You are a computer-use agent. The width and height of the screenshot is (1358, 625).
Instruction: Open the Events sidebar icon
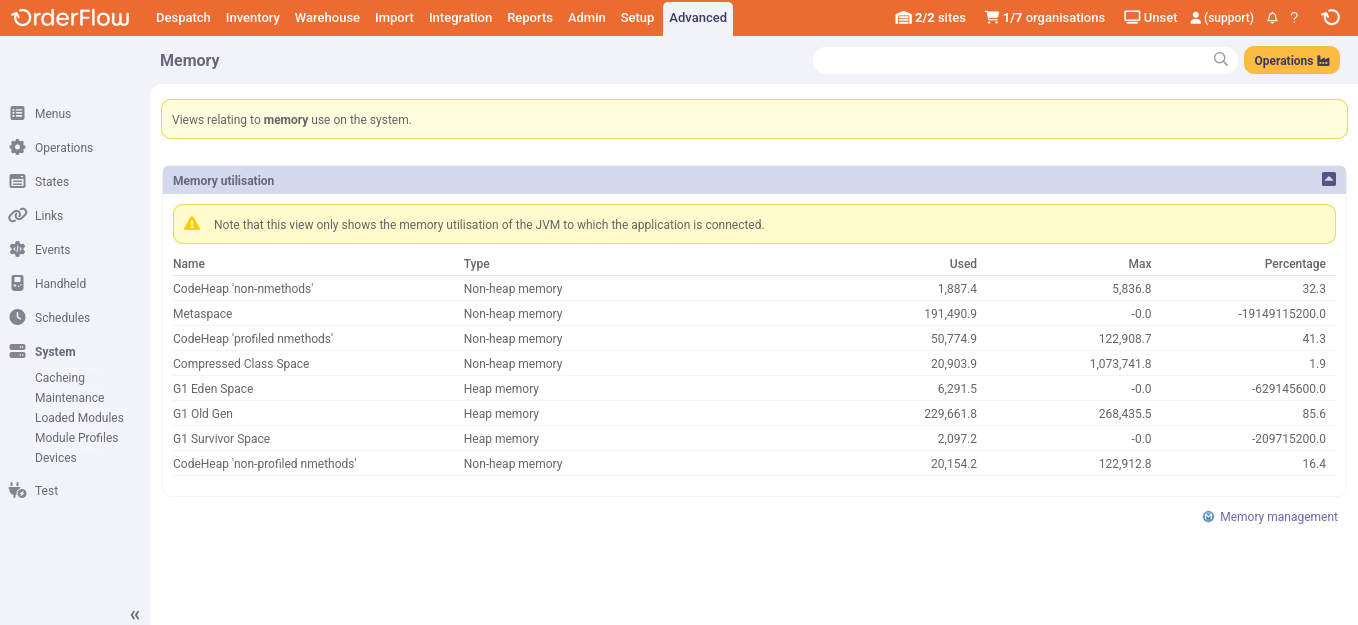(17, 249)
